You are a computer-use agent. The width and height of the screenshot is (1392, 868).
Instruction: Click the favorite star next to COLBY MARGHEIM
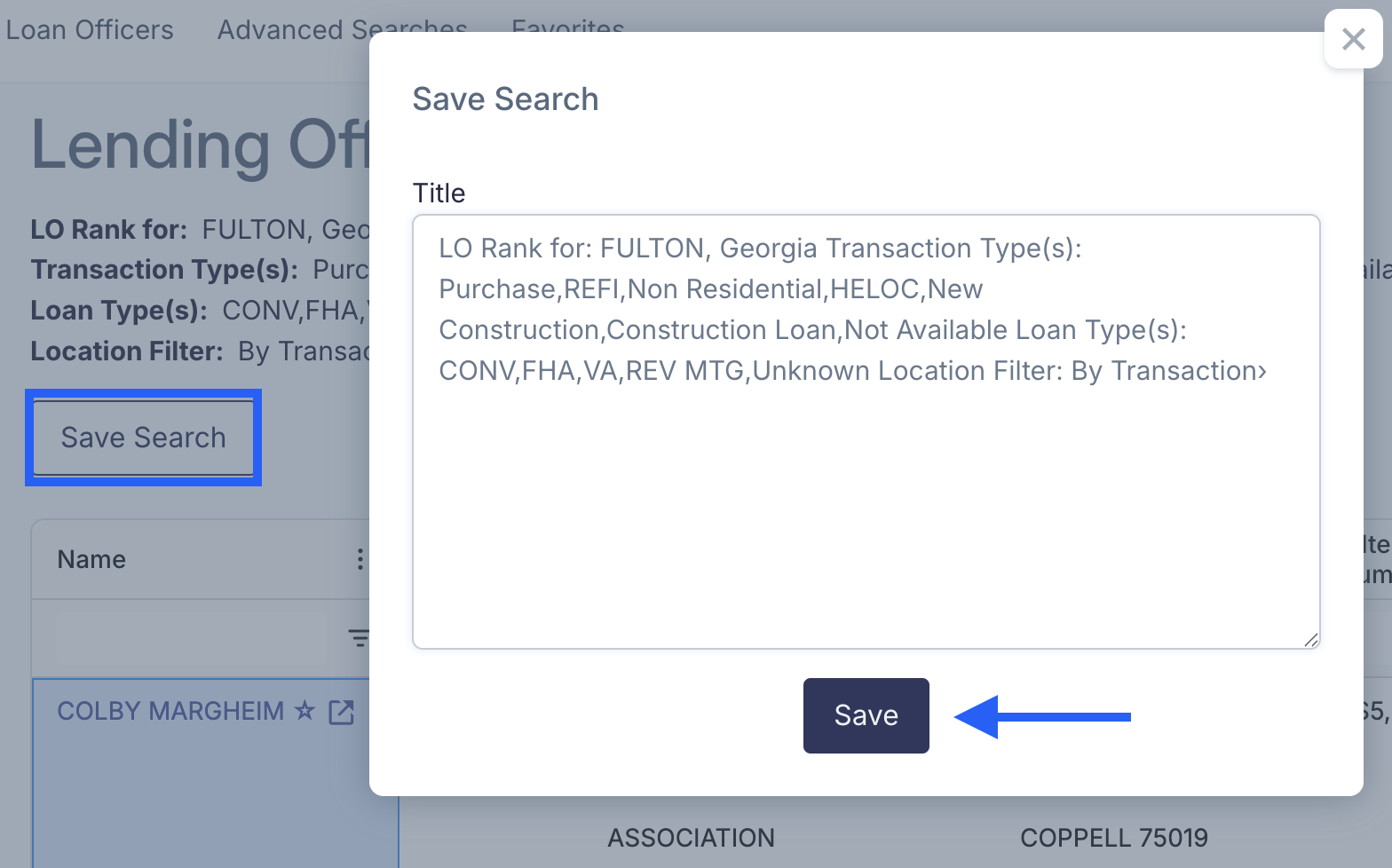pyautogui.click(x=304, y=710)
